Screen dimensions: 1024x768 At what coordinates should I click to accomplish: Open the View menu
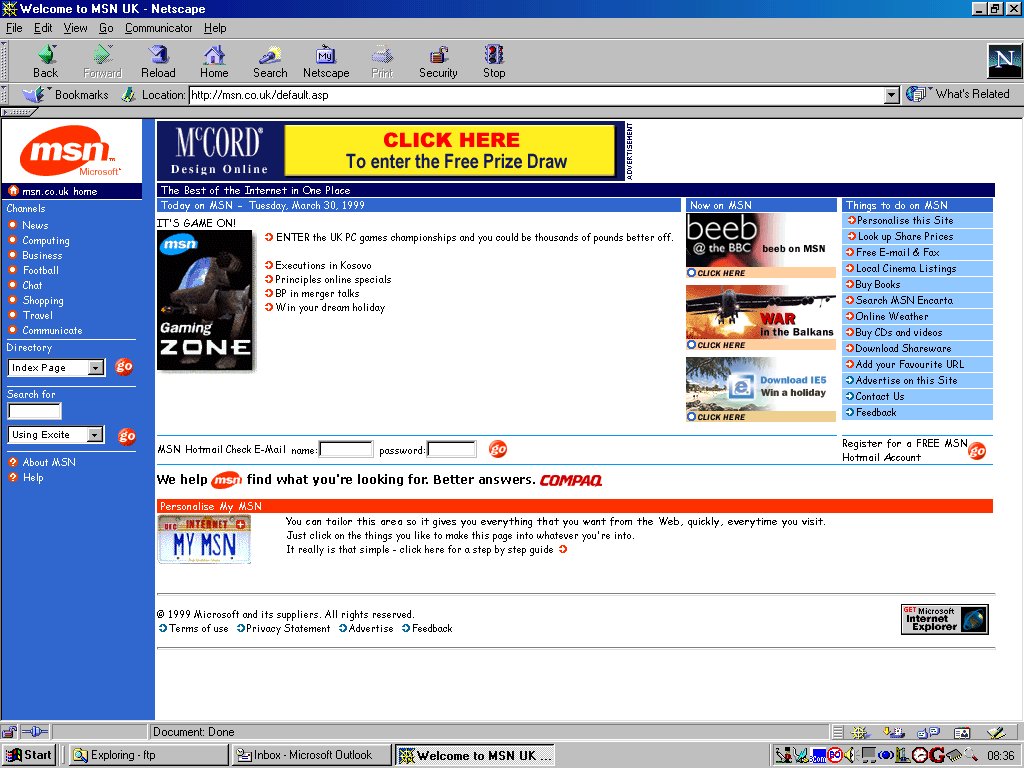click(x=75, y=28)
